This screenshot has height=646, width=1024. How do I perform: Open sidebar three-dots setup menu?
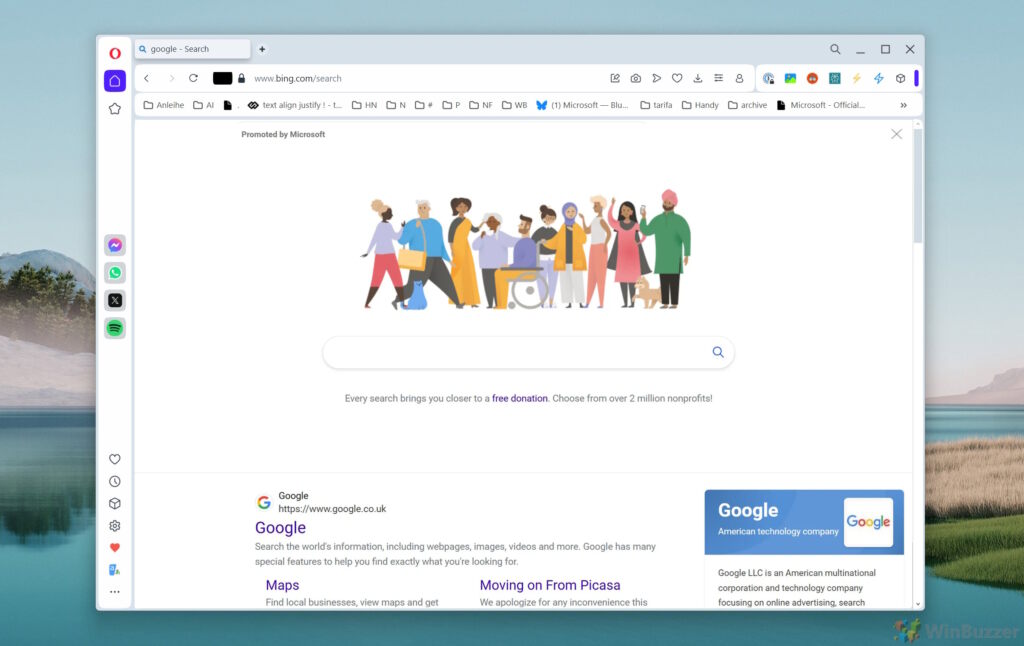(x=115, y=592)
